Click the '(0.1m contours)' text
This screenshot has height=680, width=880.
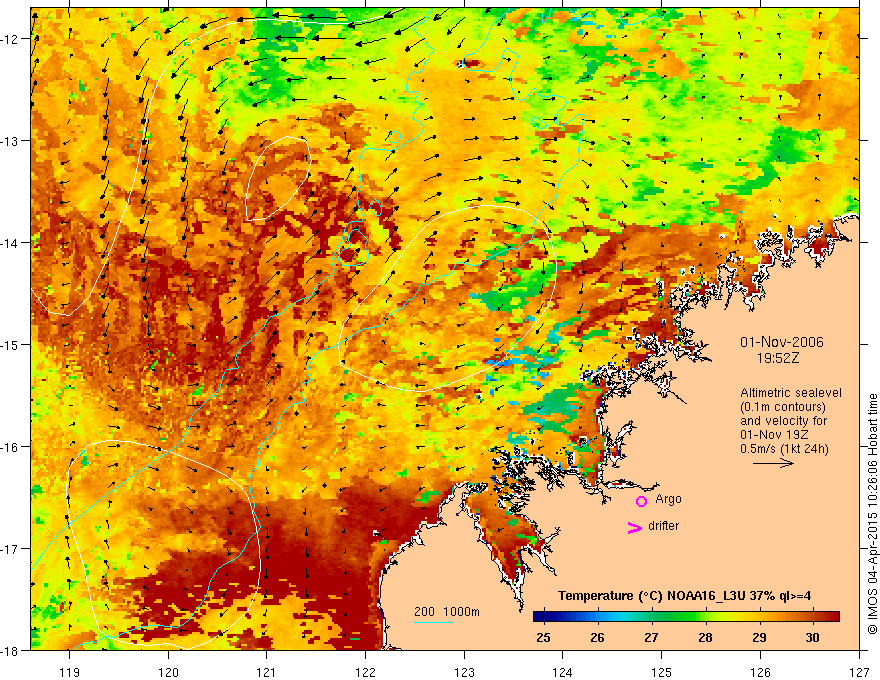[x=783, y=407]
